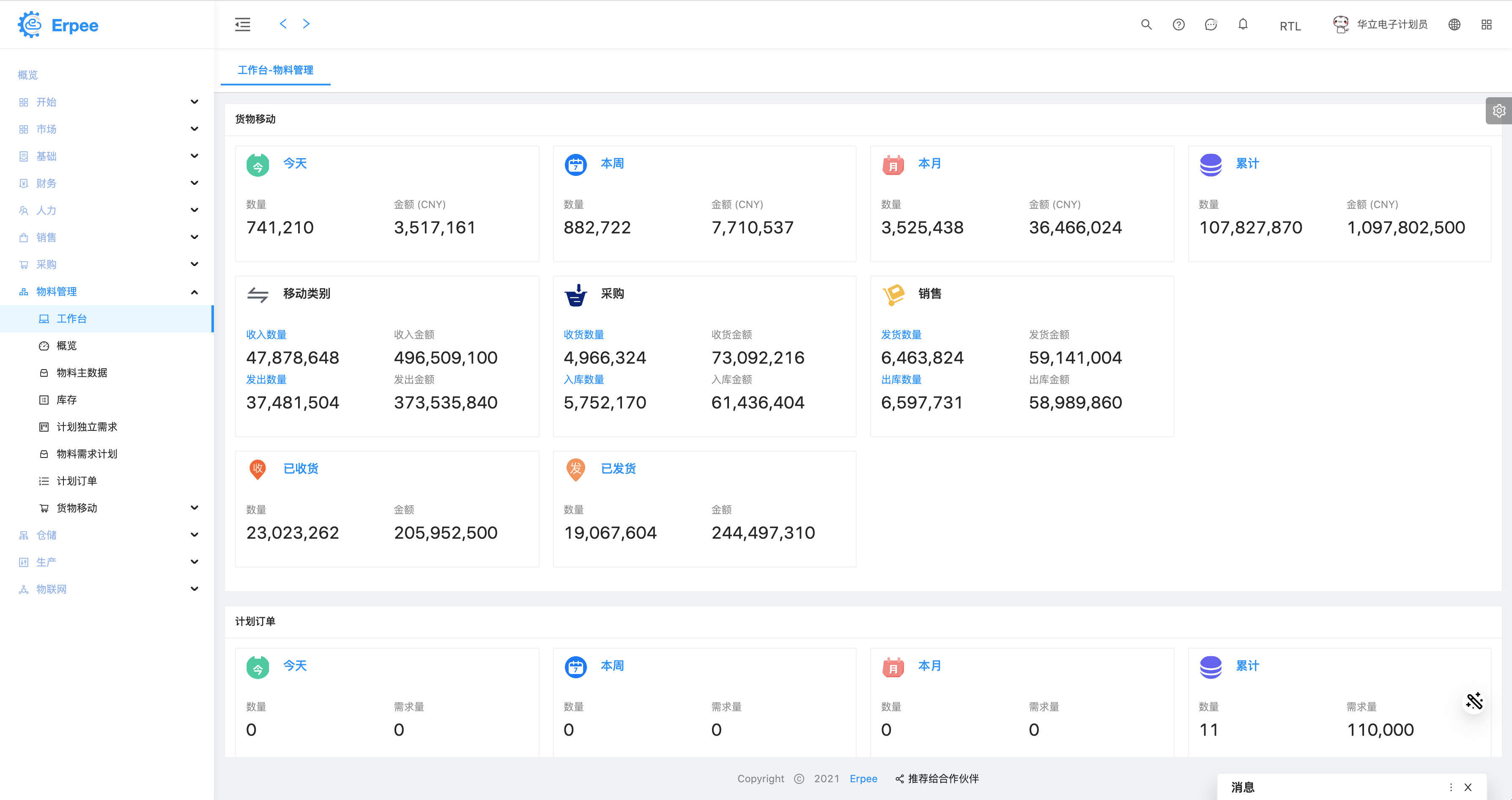Close the 消息 message panel
Image resolution: width=1512 pixels, height=800 pixels.
1468,787
